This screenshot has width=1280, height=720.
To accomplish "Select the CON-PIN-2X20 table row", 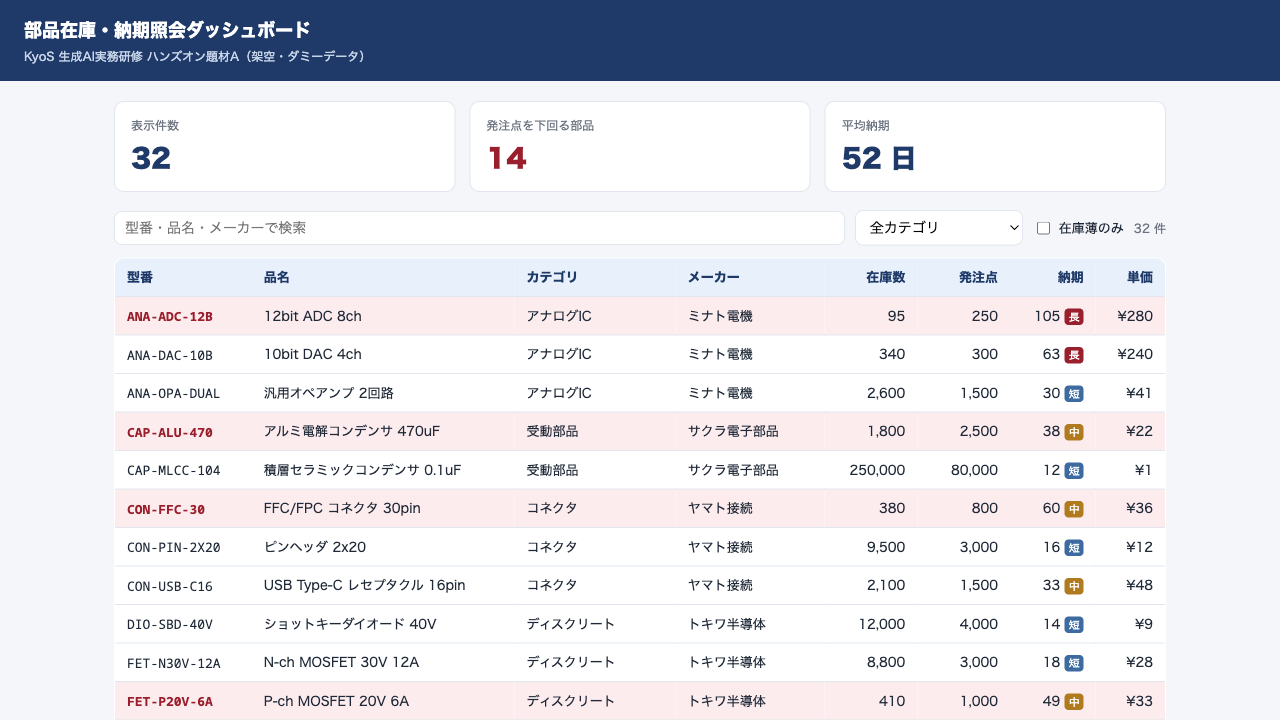I will tap(640, 547).
